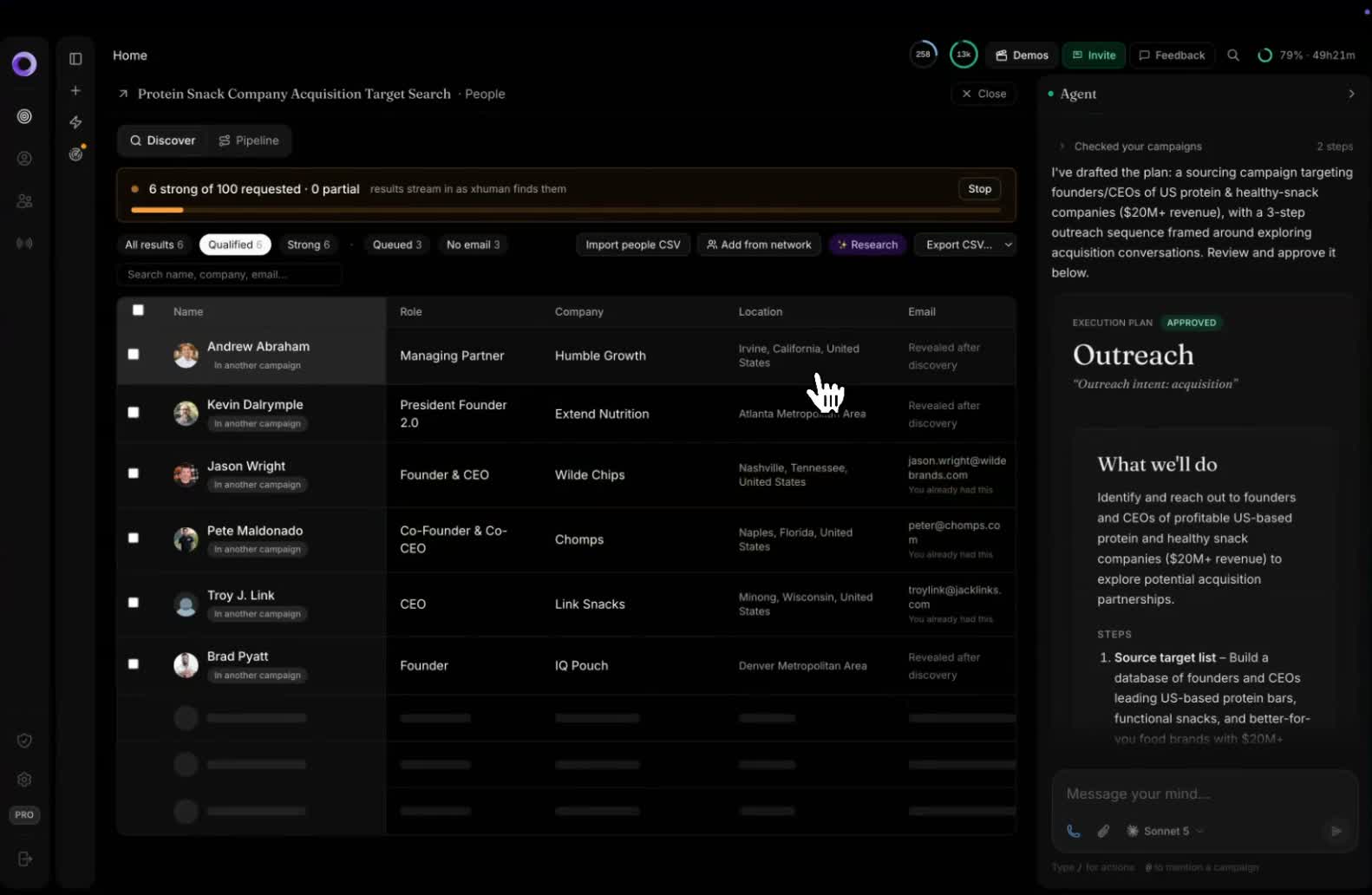The width and height of the screenshot is (1372, 895).
Task: Click the Invite button
Action: (1094, 56)
